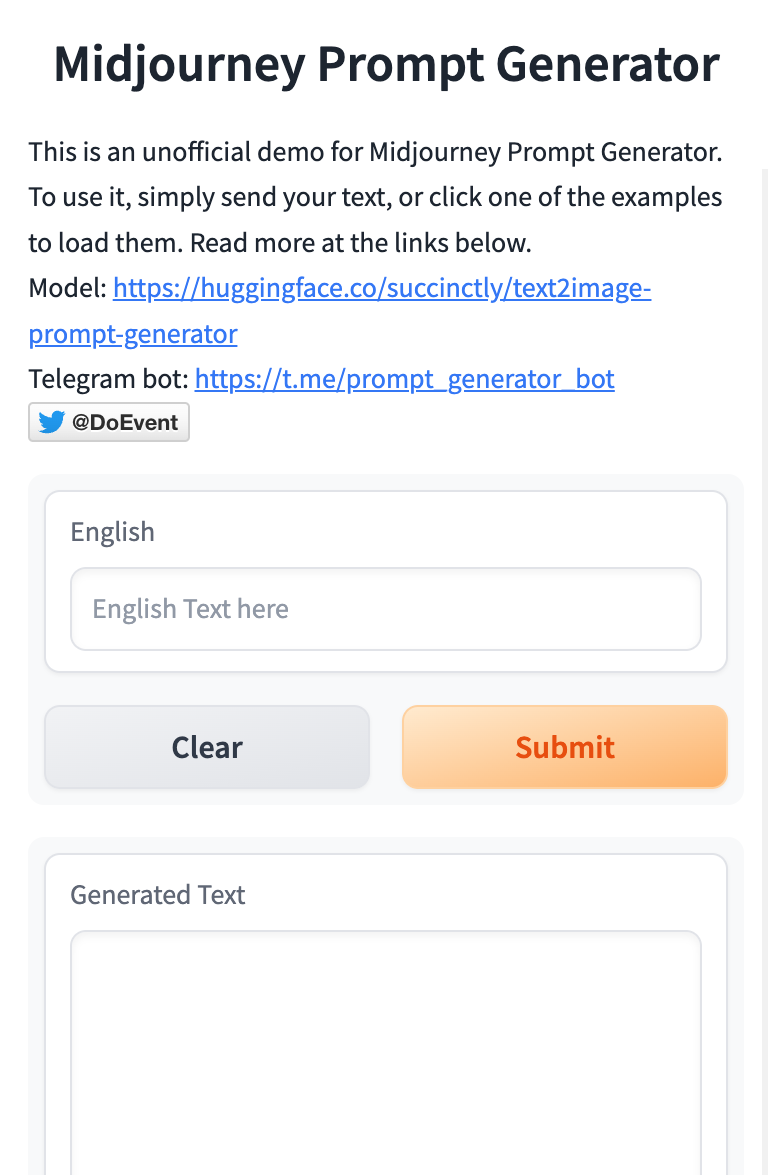Image resolution: width=772 pixels, height=1175 pixels.
Task: Clear the English input form
Action: tap(207, 747)
